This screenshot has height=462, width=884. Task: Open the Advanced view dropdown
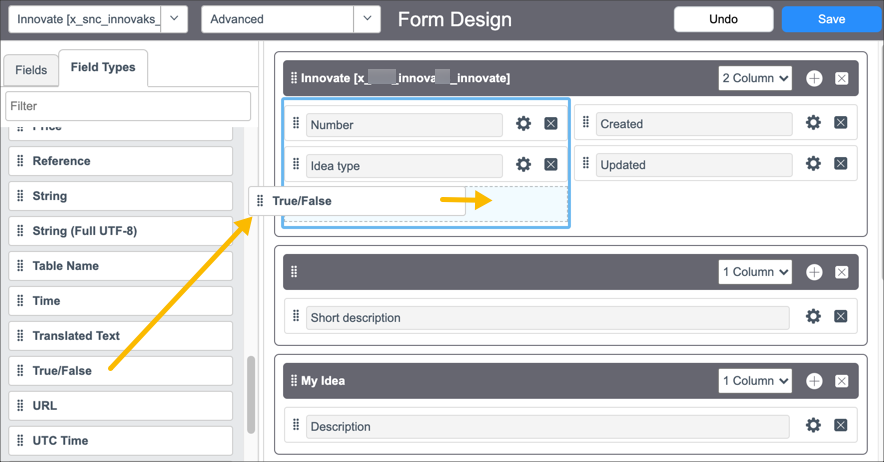[367, 19]
